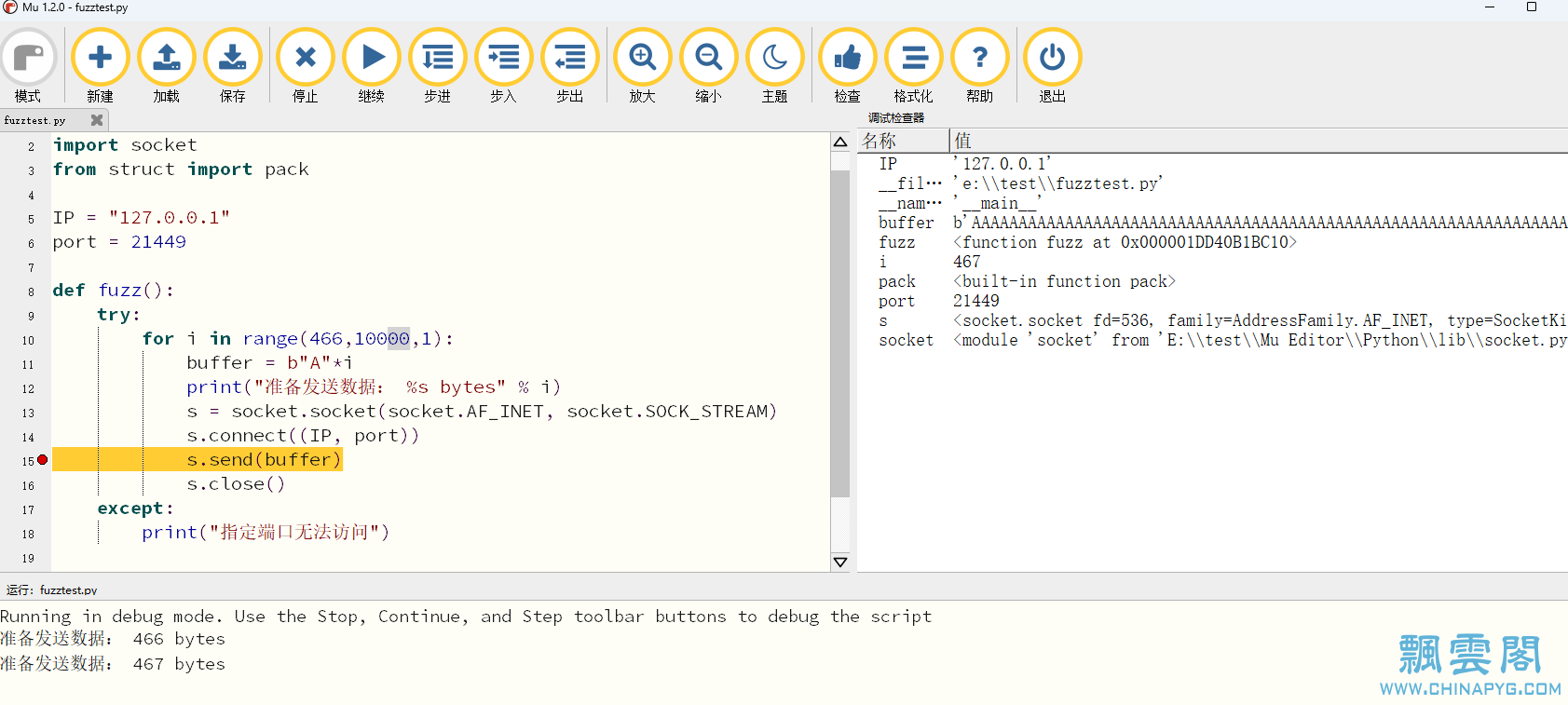This screenshot has height=705, width=1568.
Task: Step out with 步出 button
Action: point(569,65)
